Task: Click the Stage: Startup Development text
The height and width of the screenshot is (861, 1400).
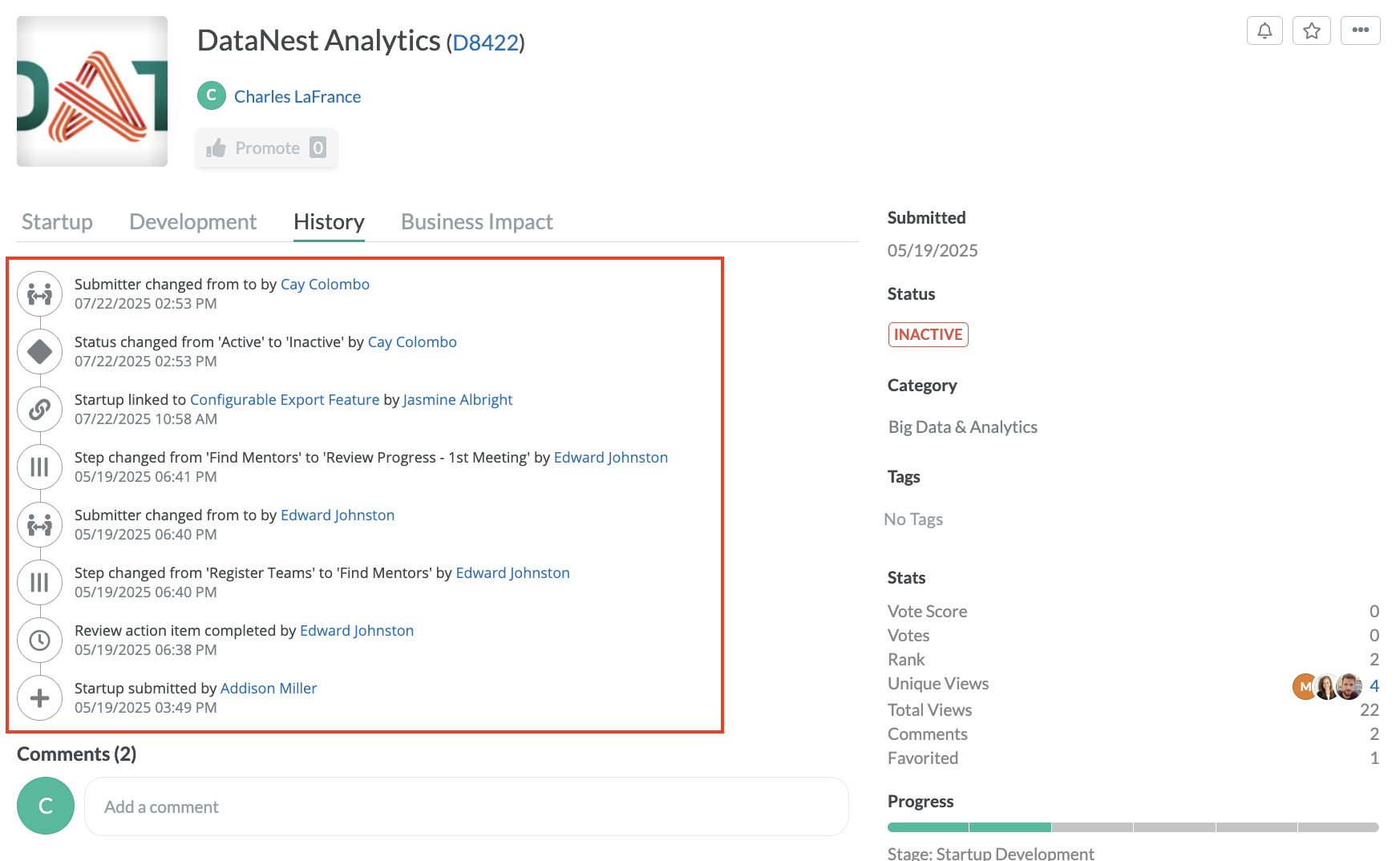Action: pos(990,853)
